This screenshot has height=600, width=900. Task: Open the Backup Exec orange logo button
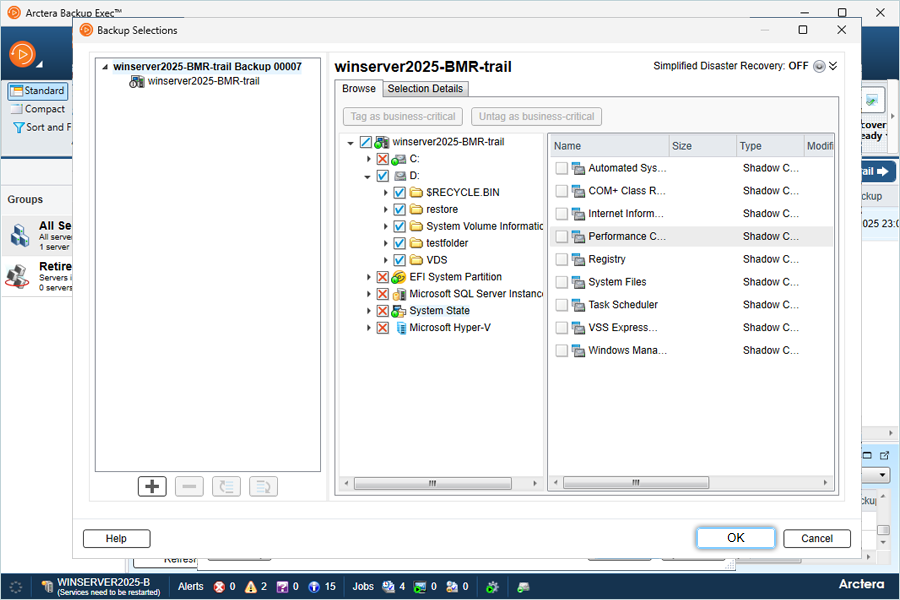click(x=22, y=55)
